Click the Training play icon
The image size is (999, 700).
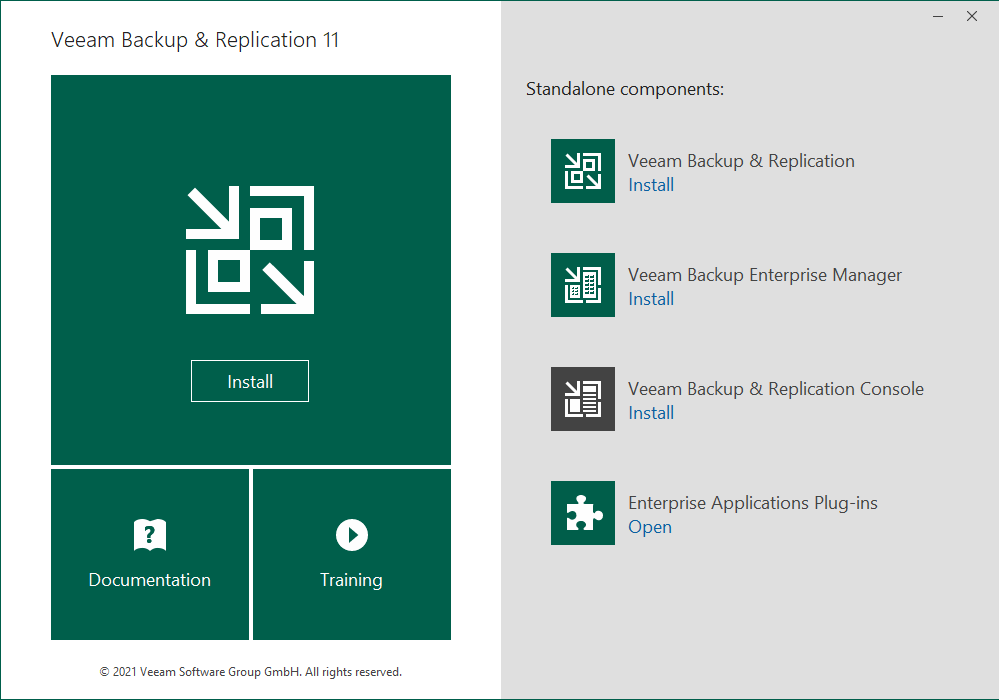pyautogui.click(x=351, y=535)
